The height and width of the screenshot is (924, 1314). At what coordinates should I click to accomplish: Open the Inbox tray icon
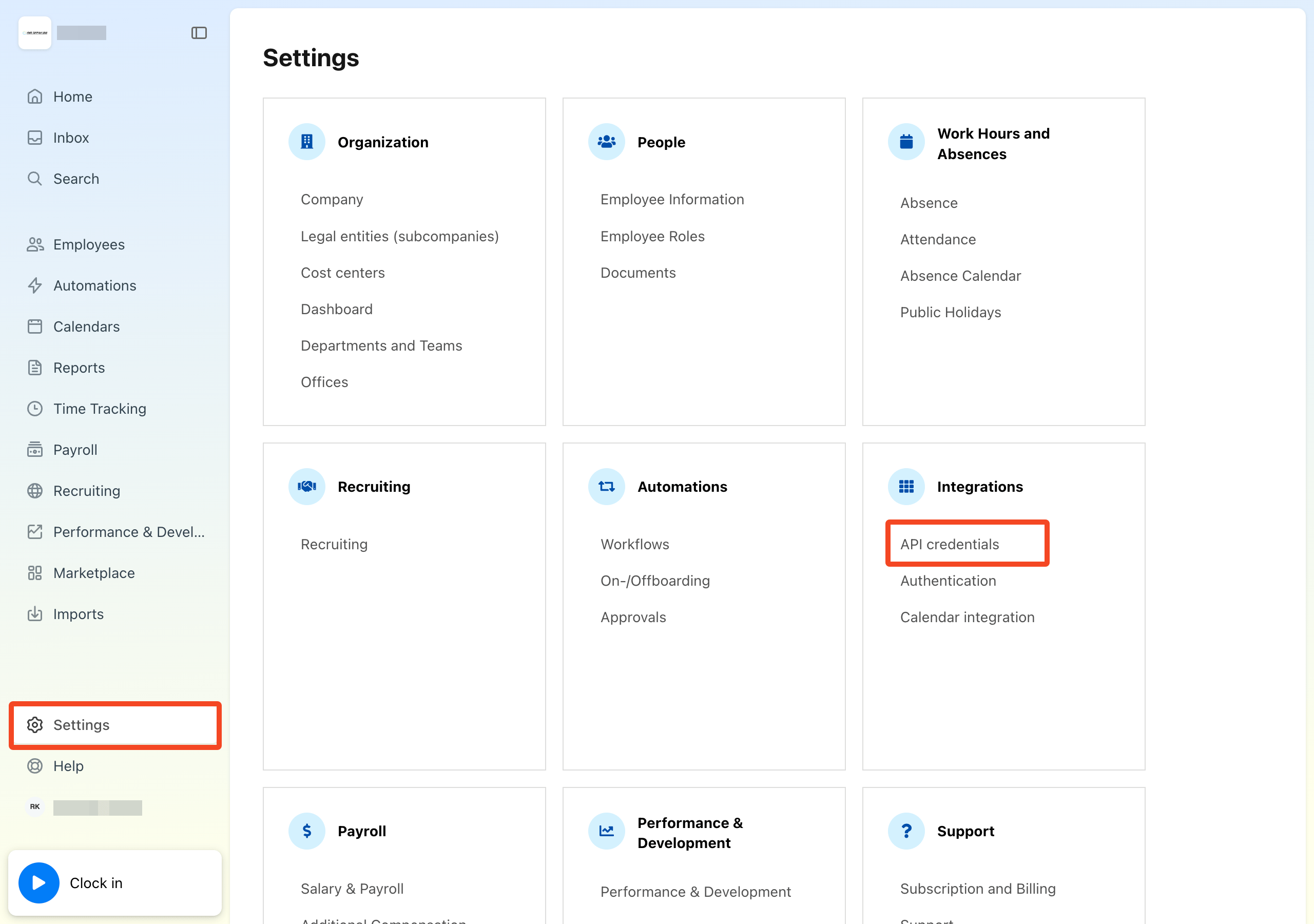tap(35, 138)
